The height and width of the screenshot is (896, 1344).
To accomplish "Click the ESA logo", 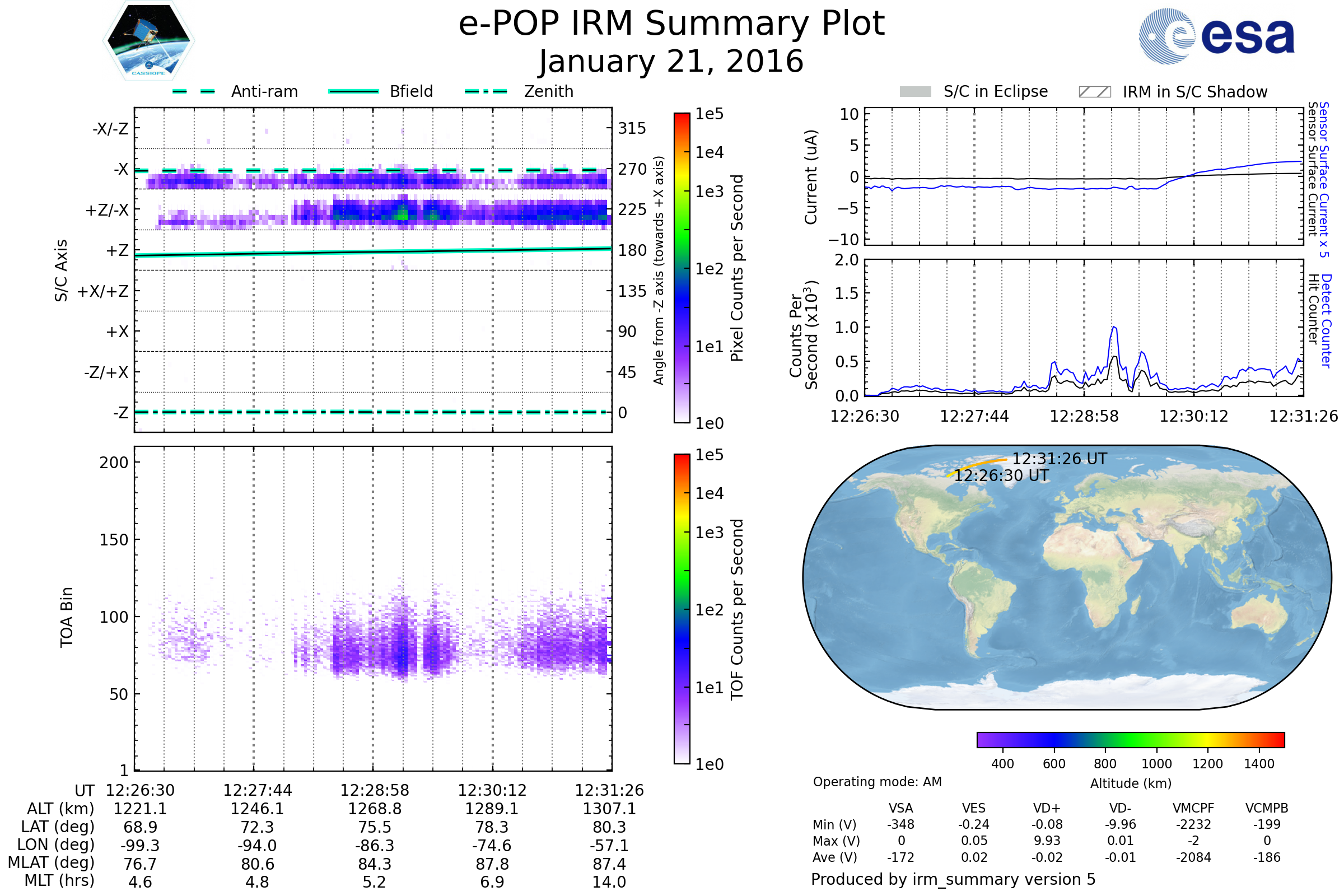I will tap(1217, 36).
